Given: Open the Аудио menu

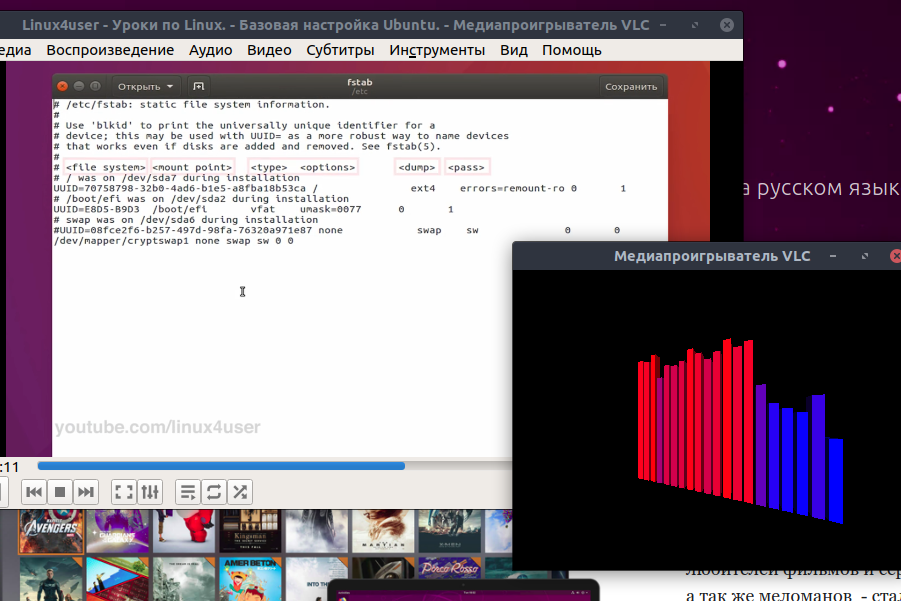Looking at the screenshot, I should click(210, 50).
